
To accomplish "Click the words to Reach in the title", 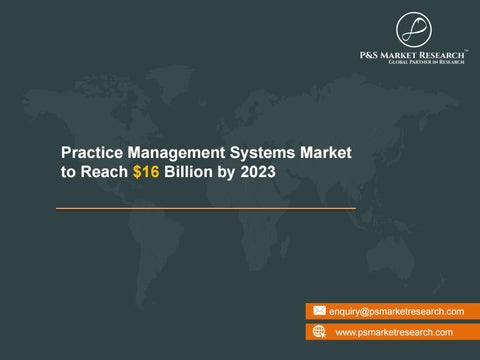I will [x=94, y=172].
